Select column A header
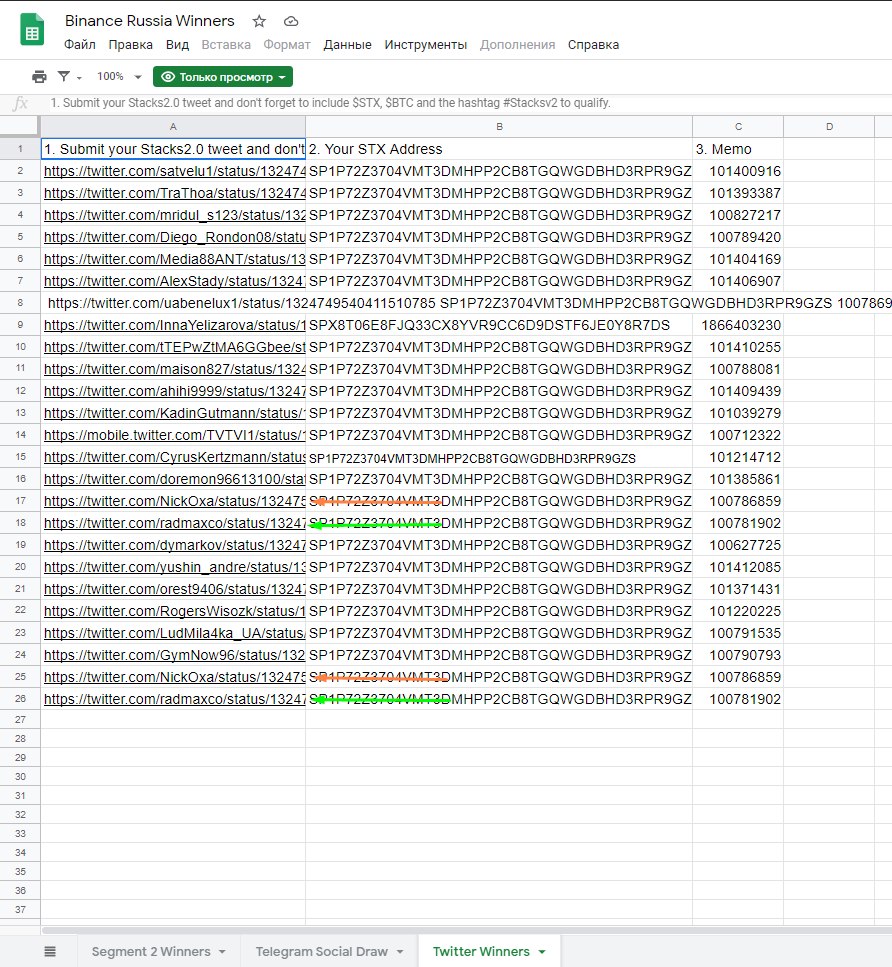The height and width of the screenshot is (967, 892). (x=173, y=126)
